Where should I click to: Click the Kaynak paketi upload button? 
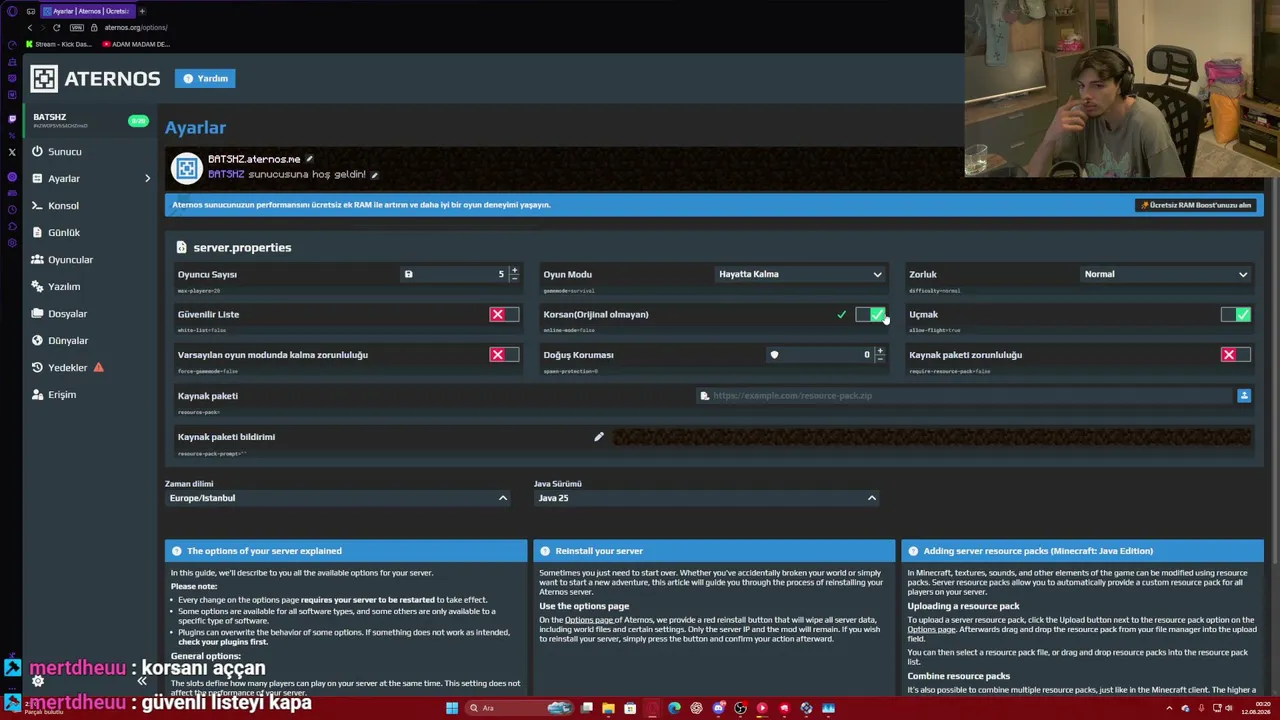[1244, 396]
